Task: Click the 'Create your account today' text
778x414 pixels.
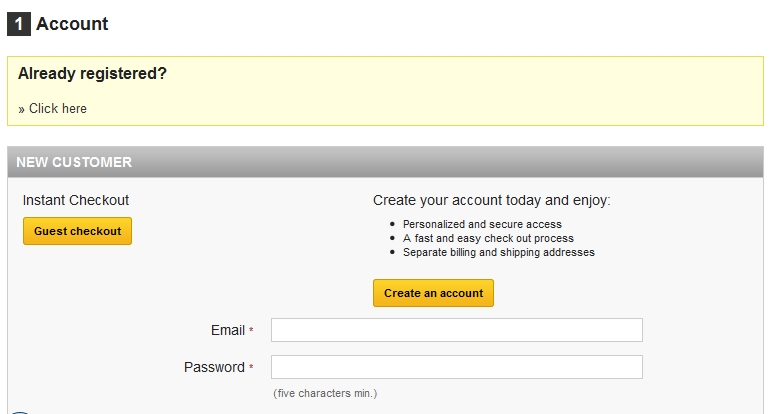Action: (x=491, y=200)
